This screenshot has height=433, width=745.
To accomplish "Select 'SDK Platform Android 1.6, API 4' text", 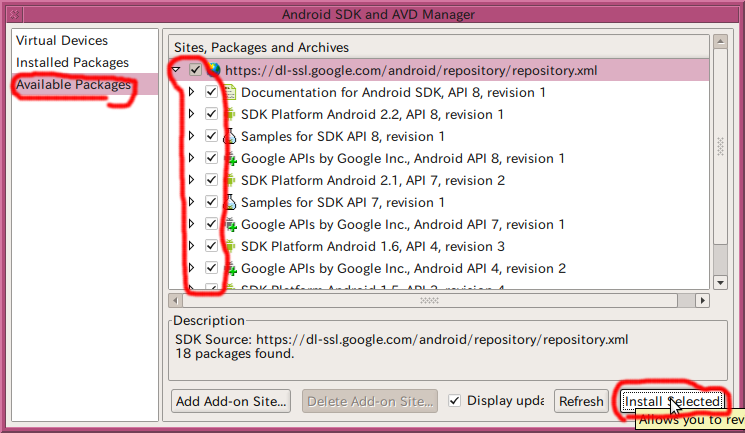I will [x=372, y=246].
